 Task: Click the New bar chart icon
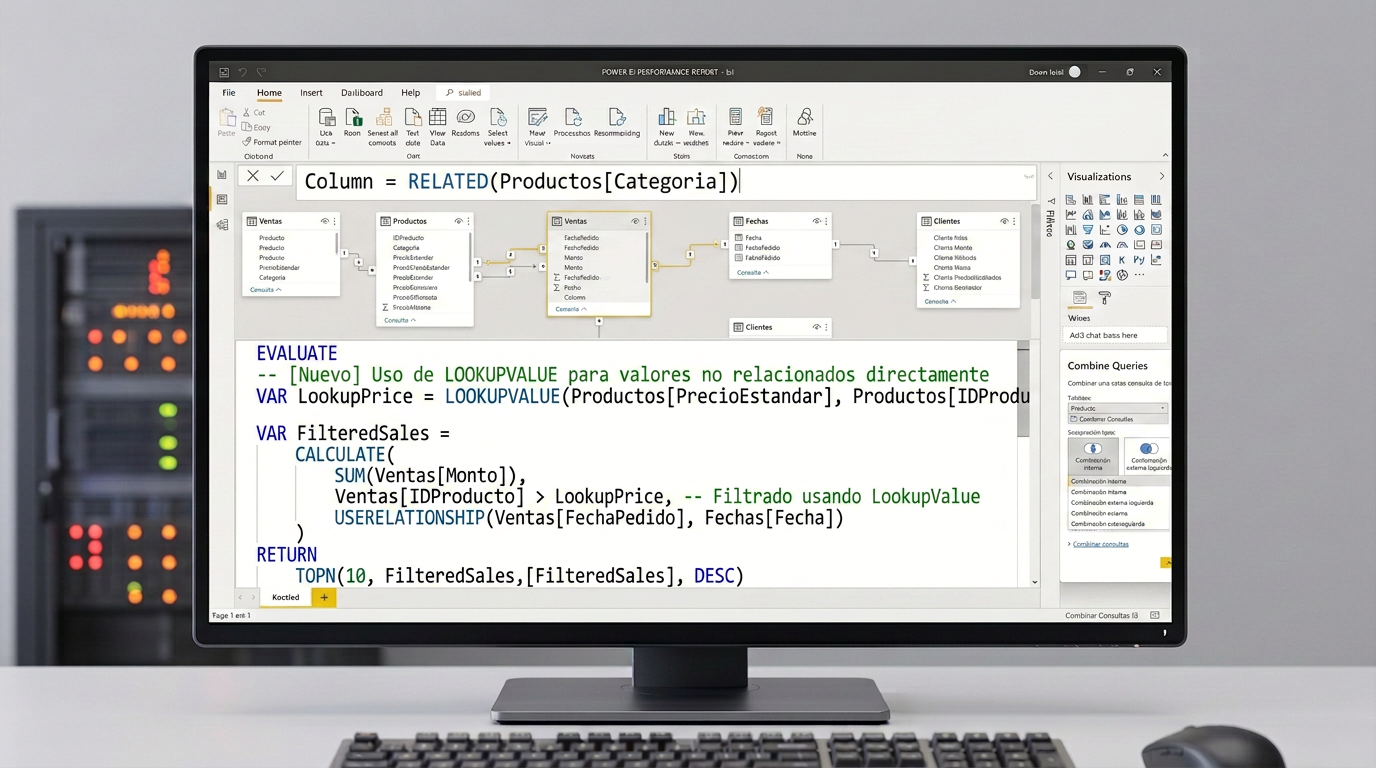tap(666, 118)
